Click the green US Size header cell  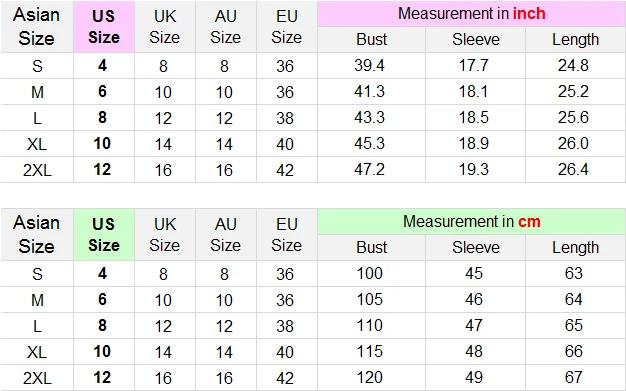point(104,234)
